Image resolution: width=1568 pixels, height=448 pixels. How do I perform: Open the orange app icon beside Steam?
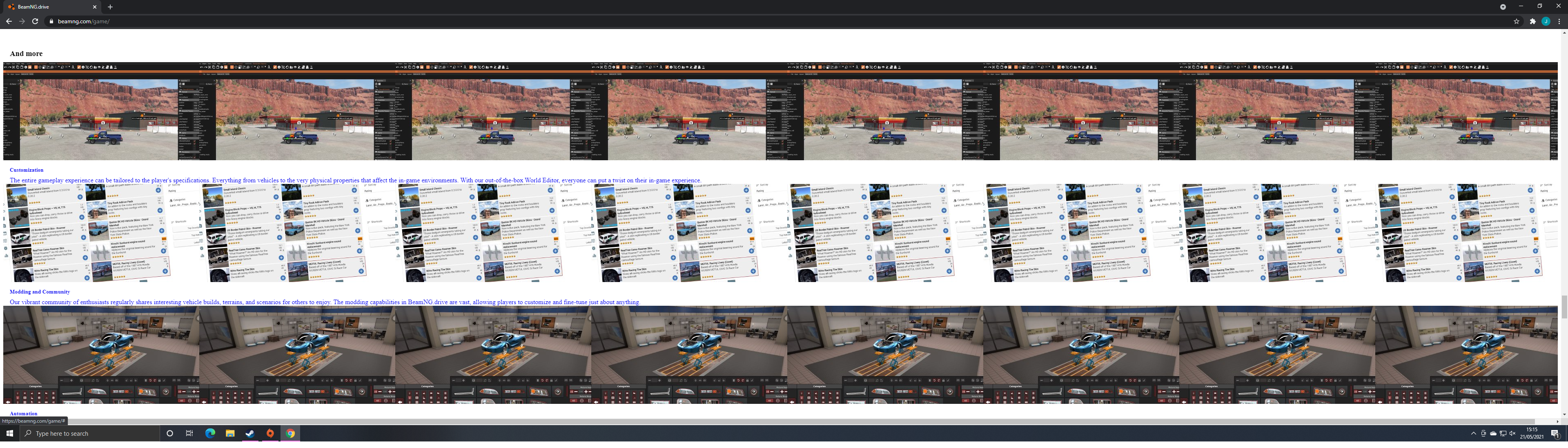[270, 433]
